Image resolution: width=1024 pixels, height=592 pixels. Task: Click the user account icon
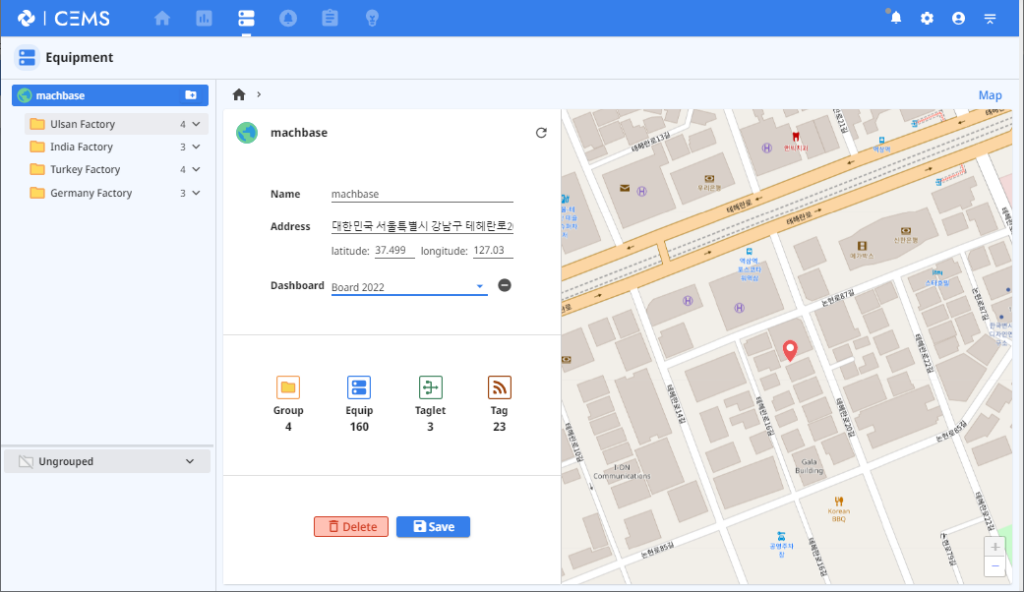pos(958,18)
